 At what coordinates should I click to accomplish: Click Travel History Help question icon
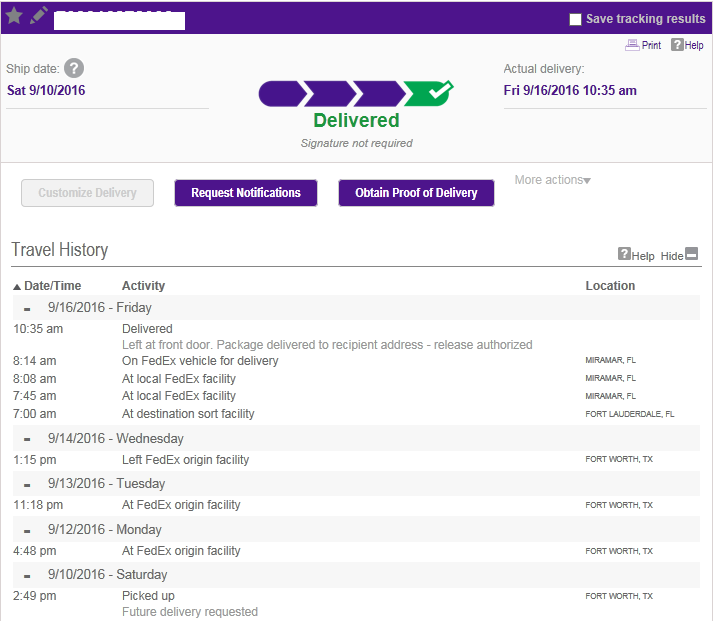coord(624,254)
